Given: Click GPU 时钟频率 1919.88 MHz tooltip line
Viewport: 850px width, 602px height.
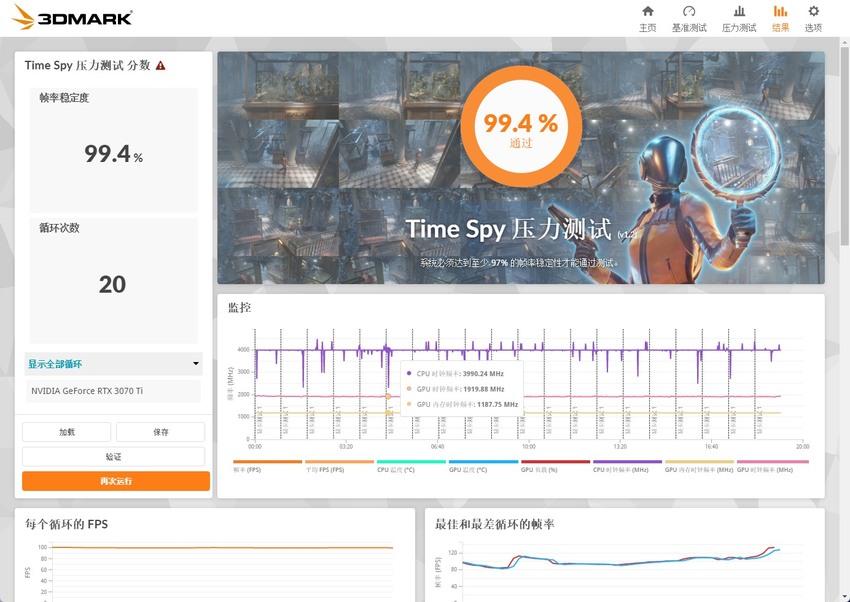Looking at the screenshot, I should [x=455, y=389].
